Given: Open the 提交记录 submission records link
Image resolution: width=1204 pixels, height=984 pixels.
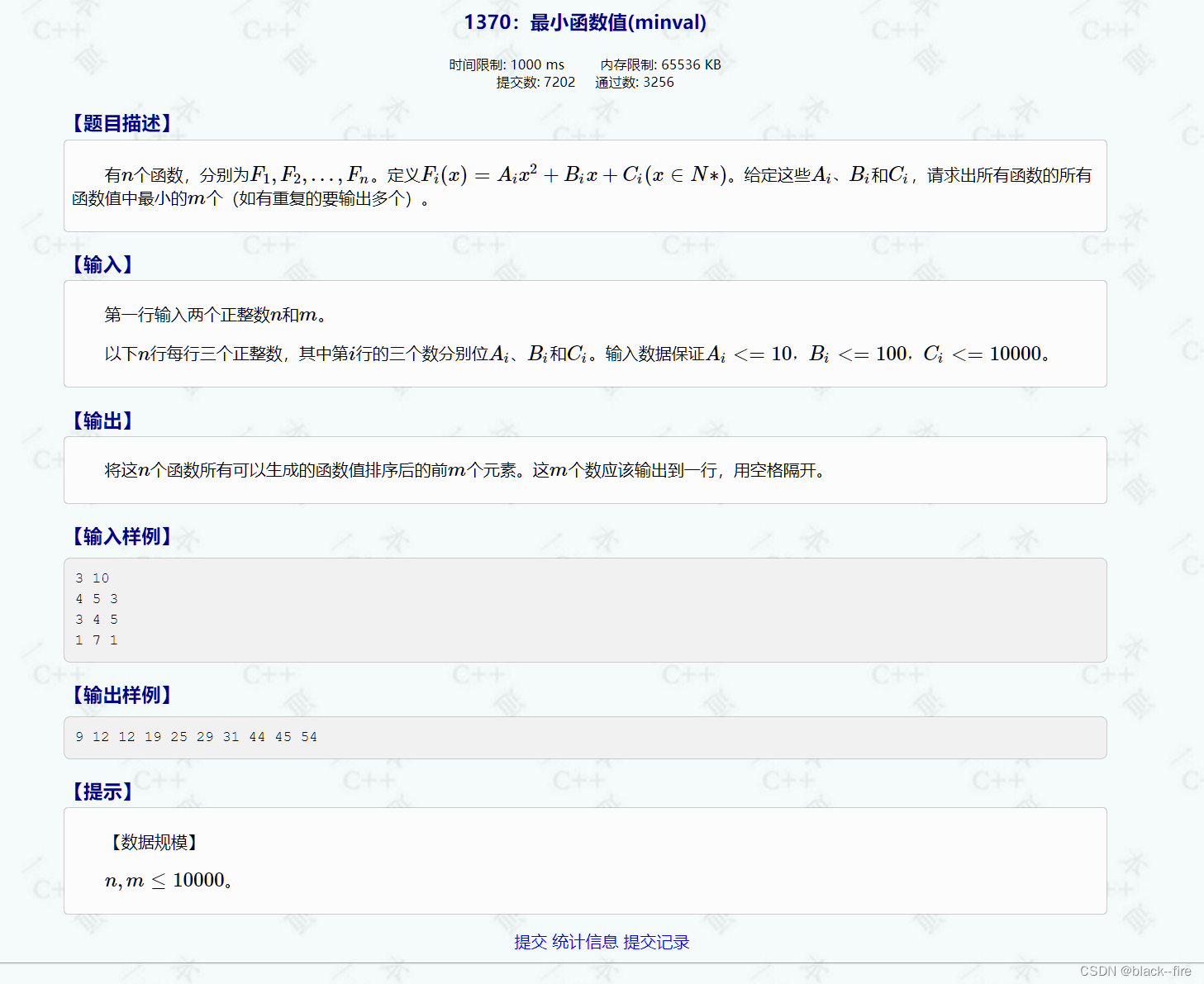Looking at the screenshot, I should 656,942.
